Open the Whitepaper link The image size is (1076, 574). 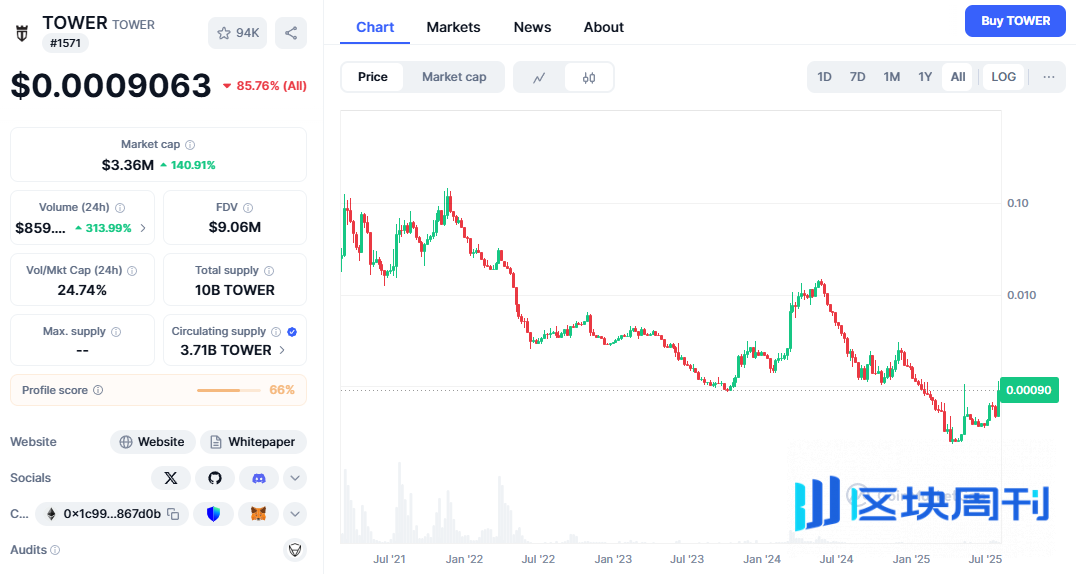coord(253,442)
